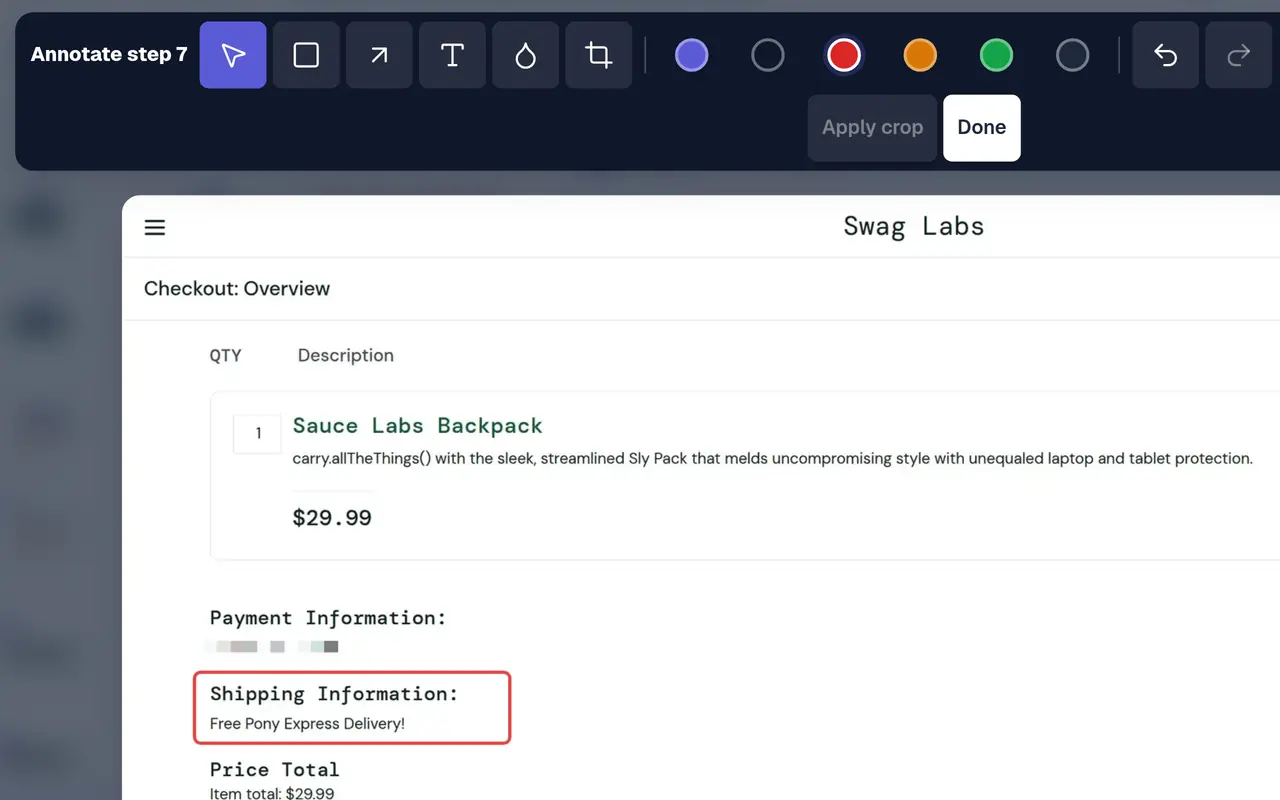Click the large $29.99 backpack price
1280x800 pixels.
pyautogui.click(x=332, y=518)
